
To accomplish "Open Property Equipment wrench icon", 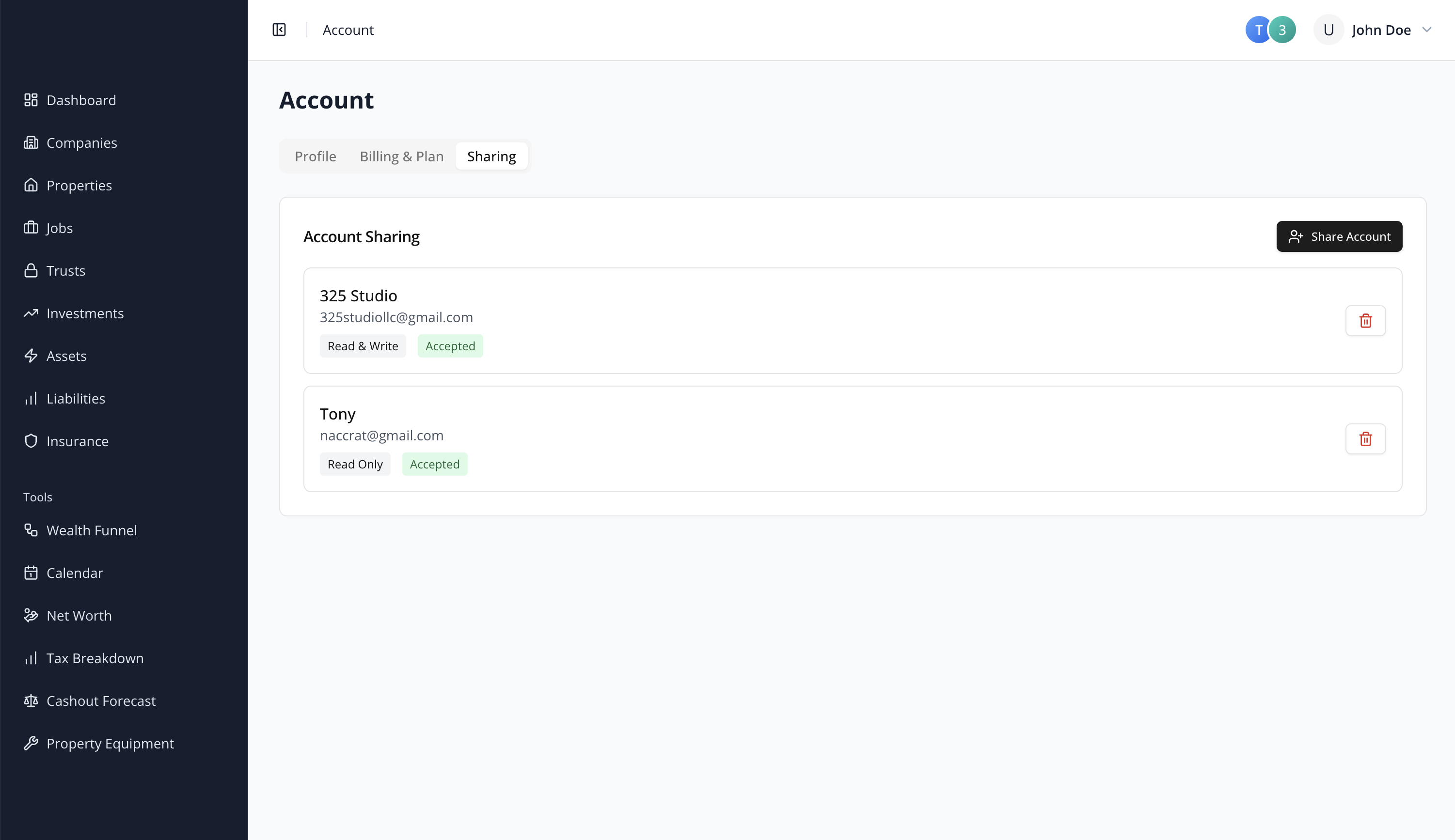I will (31, 744).
